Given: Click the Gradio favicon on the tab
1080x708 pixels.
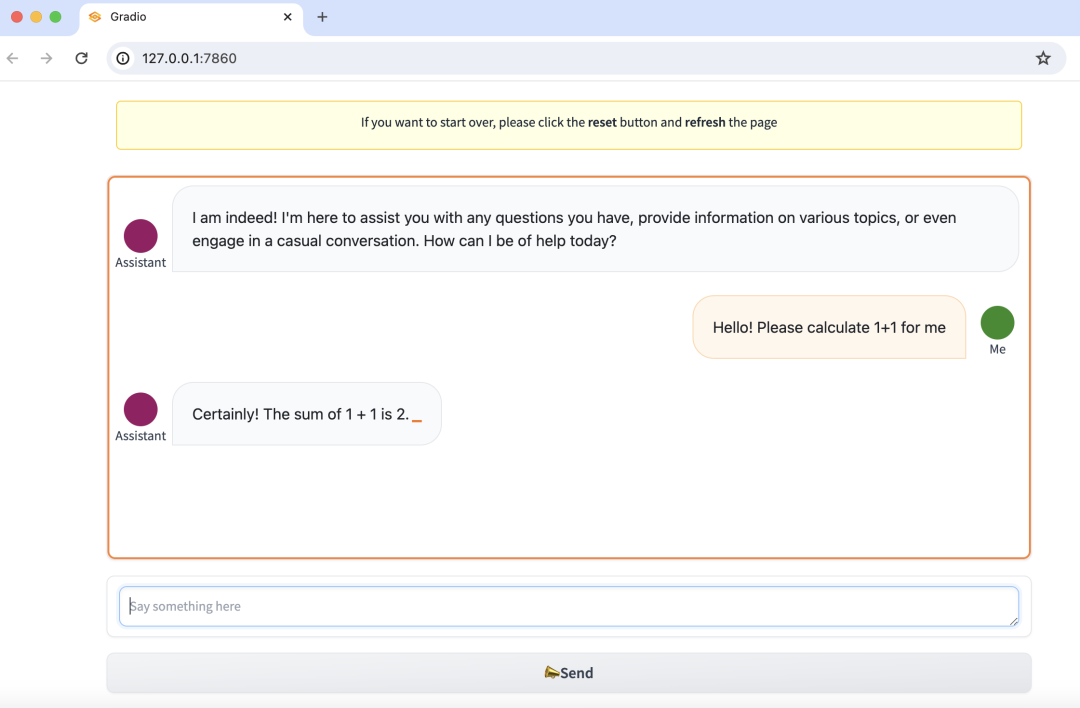Looking at the screenshot, I should click(x=95, y=17).
